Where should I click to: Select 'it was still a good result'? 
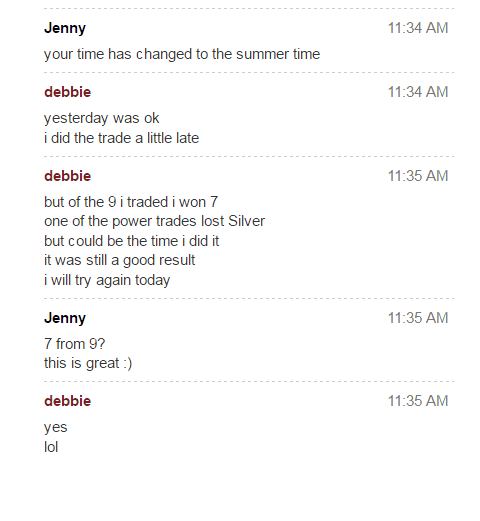coord(119,260)
